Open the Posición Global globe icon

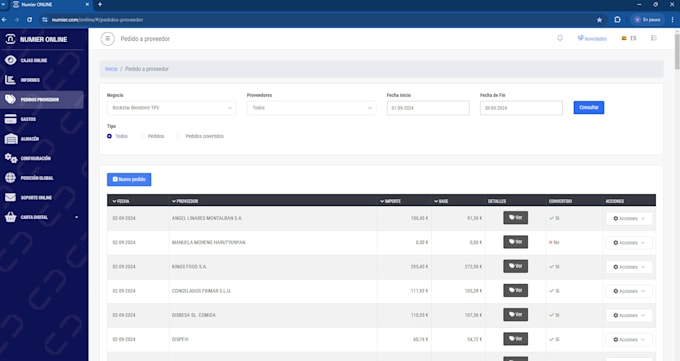click(x=10, y=177)
